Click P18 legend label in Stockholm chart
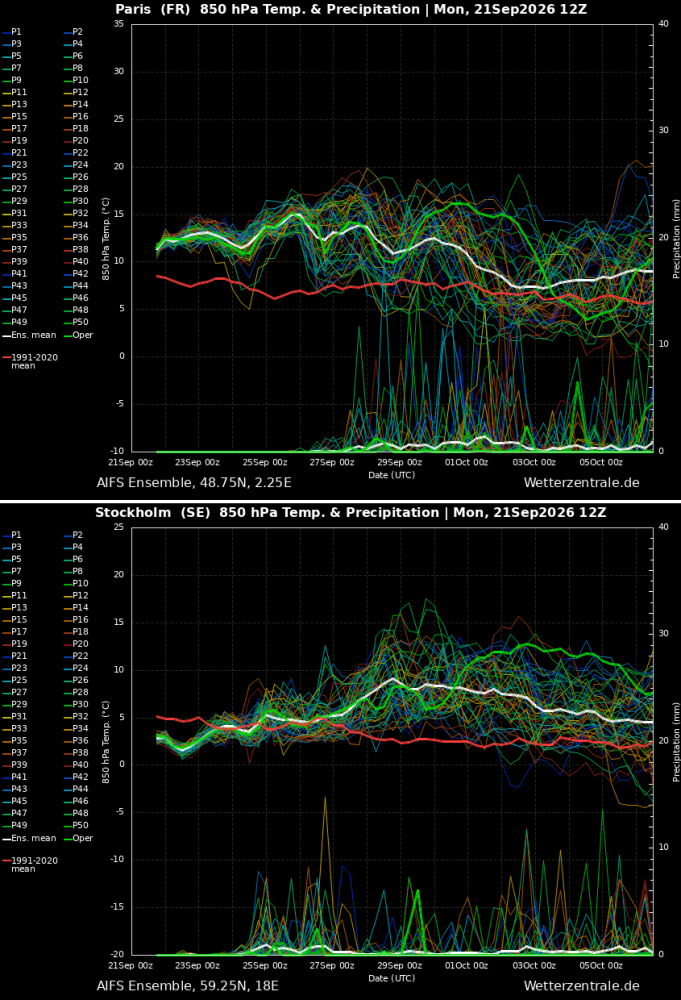 (76, 632)
